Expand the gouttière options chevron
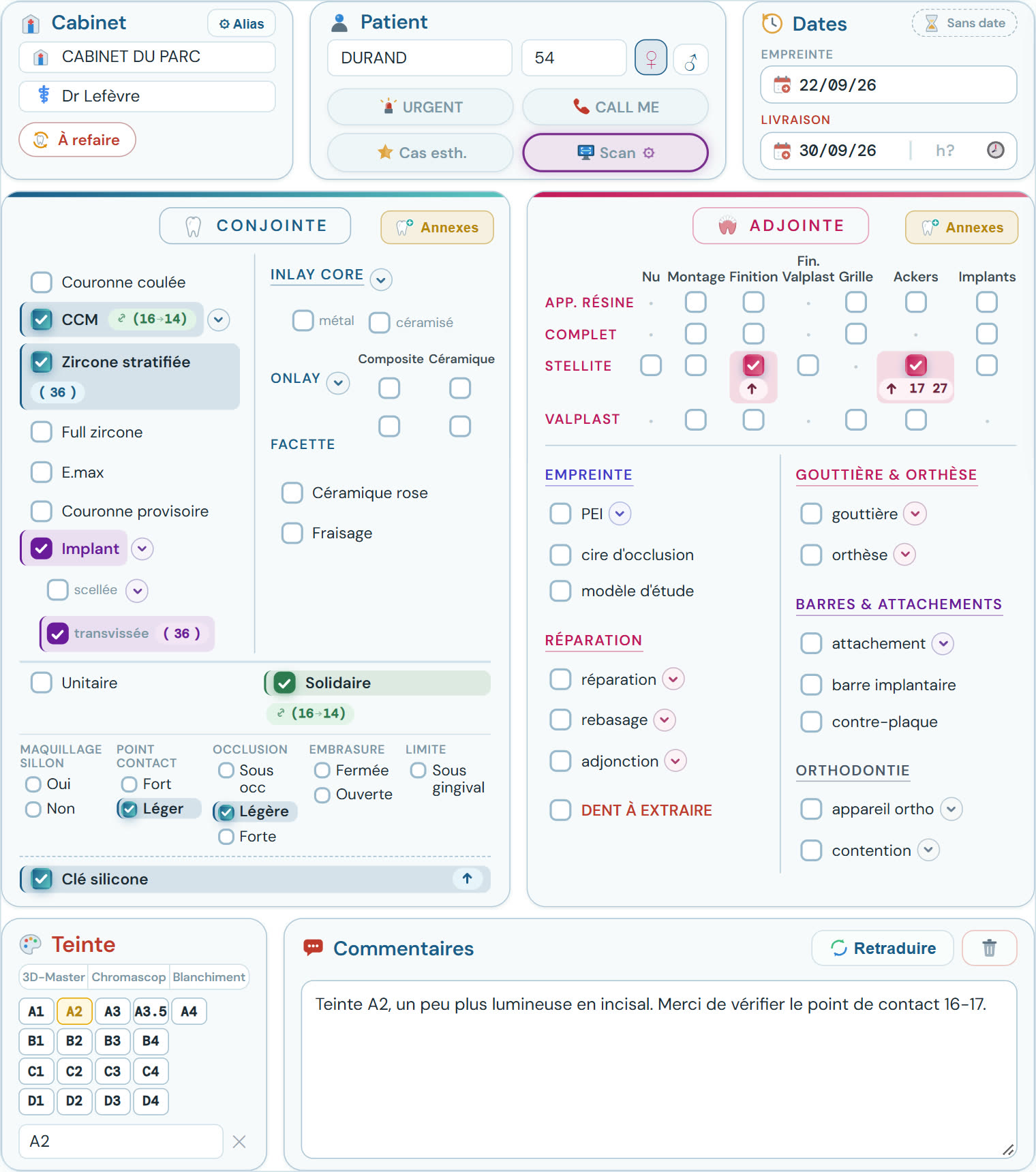The width and height of the screenshot is (1036, 1172). (x=915, y=514)
